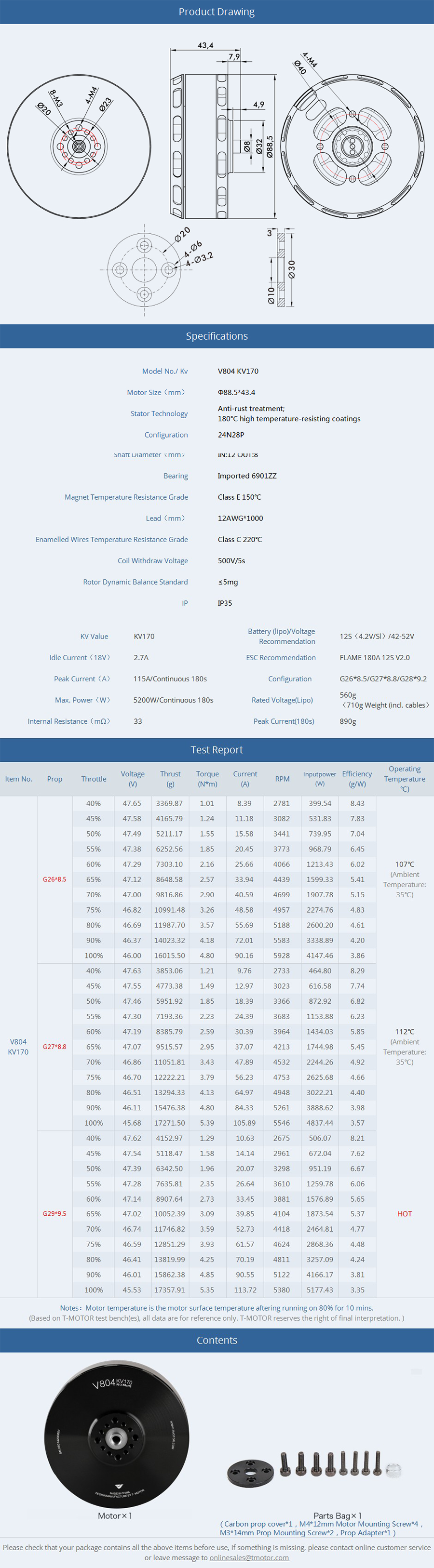Select the KV Value 'KV170'
The image size is (434, 1568).
[x=144, y=637]
